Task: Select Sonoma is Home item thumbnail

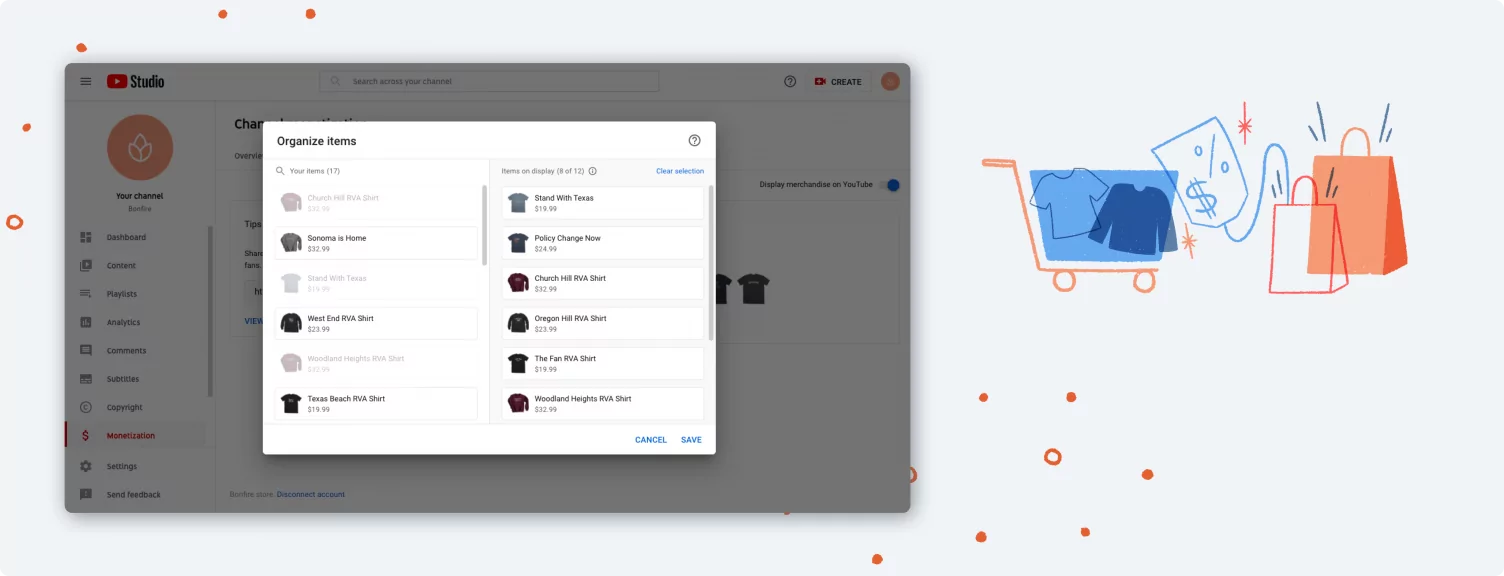Action: (291, 242)
